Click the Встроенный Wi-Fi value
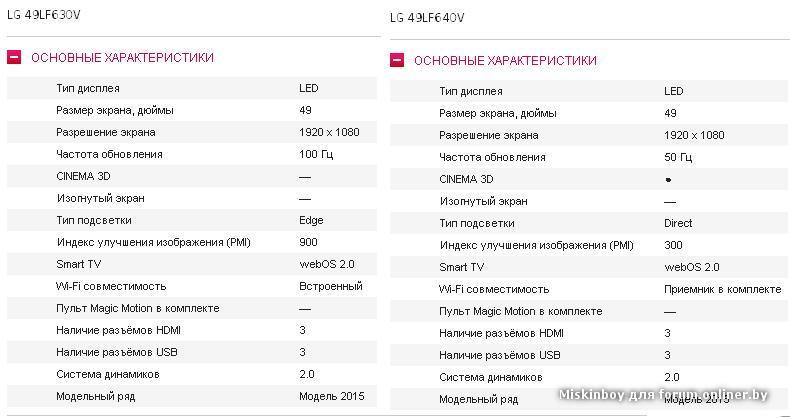The image size is (790, 418). 330,286
